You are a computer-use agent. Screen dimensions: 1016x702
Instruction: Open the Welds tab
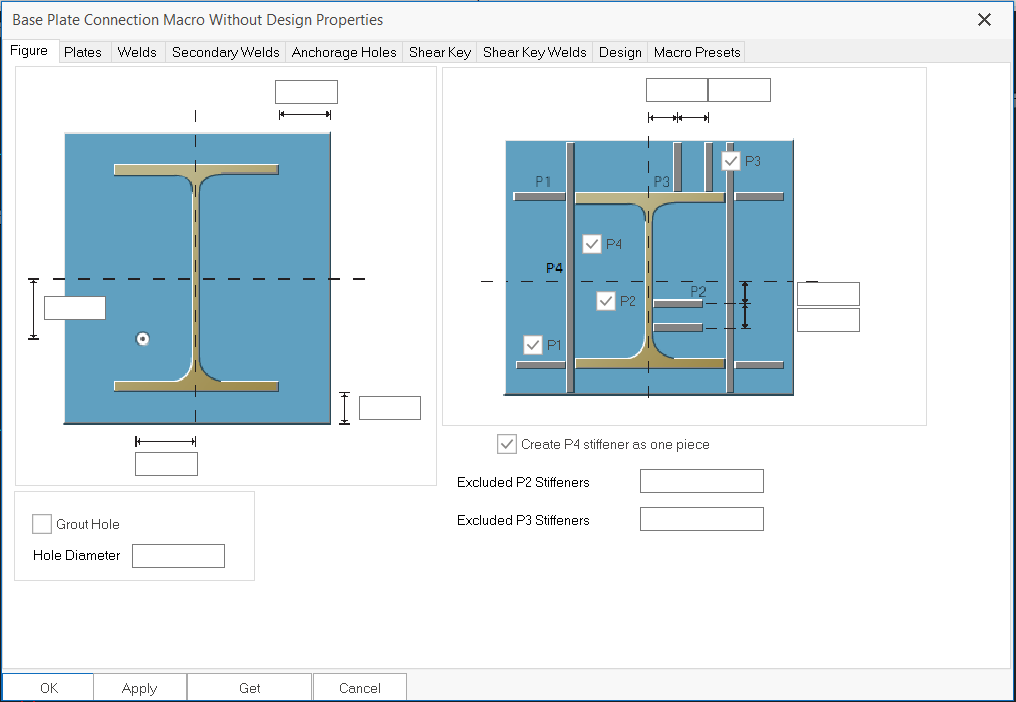137,52
